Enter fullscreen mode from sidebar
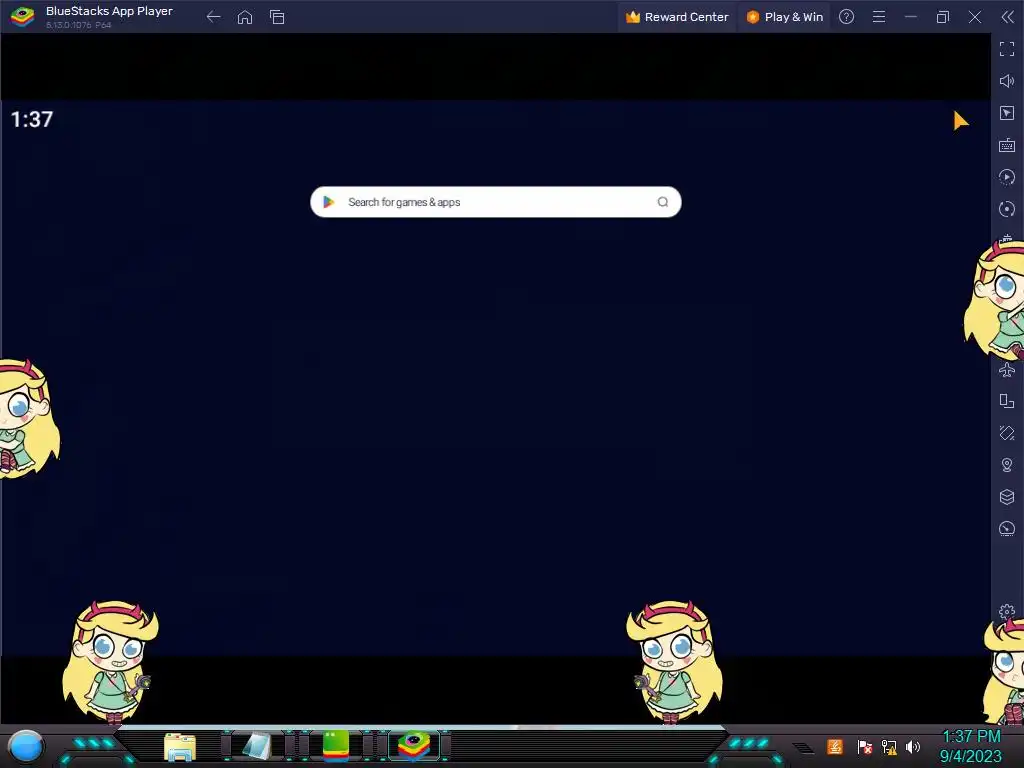The width and height of the screenshot is (1024, 768). tap(1007, 49)
